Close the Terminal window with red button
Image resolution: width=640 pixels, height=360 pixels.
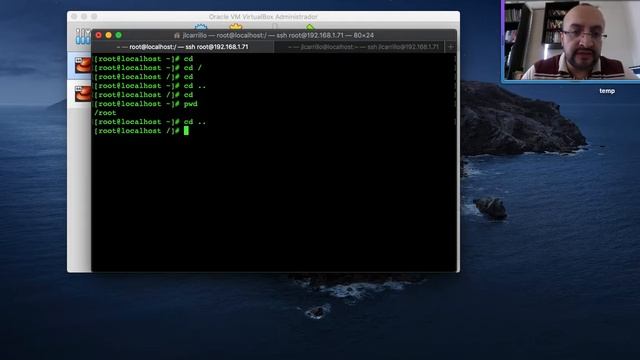(98, 36)
